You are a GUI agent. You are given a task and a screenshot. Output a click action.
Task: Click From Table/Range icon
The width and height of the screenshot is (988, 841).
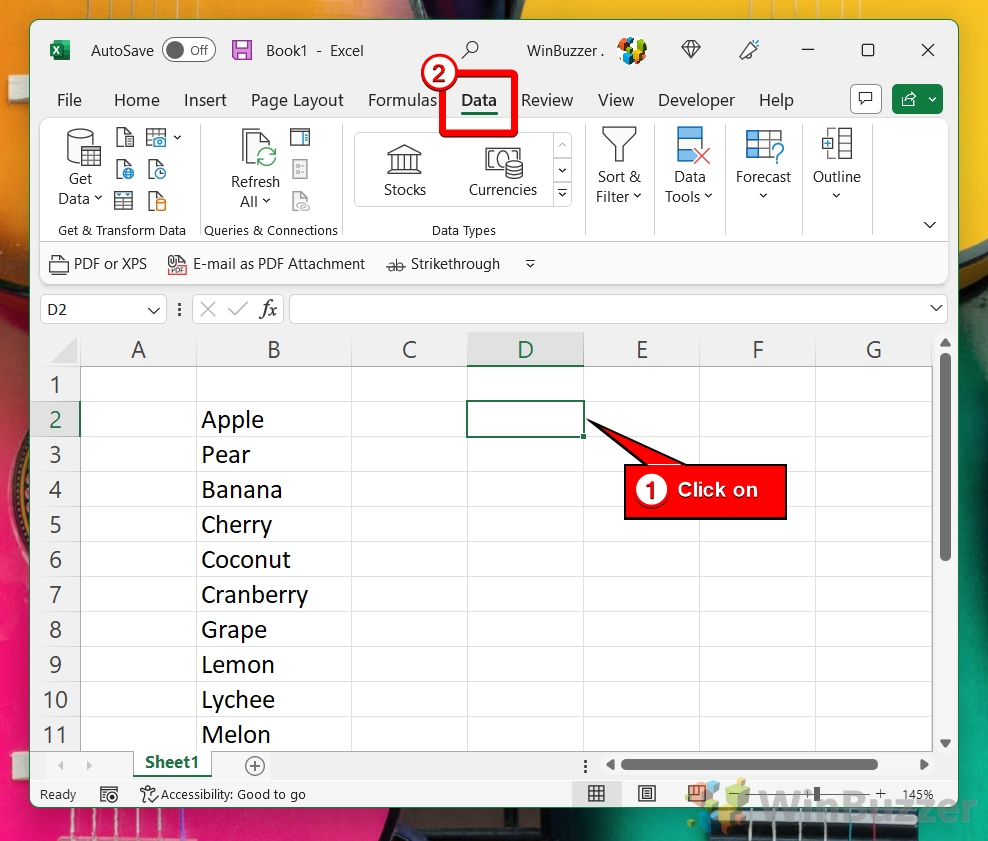coord(124,201)
